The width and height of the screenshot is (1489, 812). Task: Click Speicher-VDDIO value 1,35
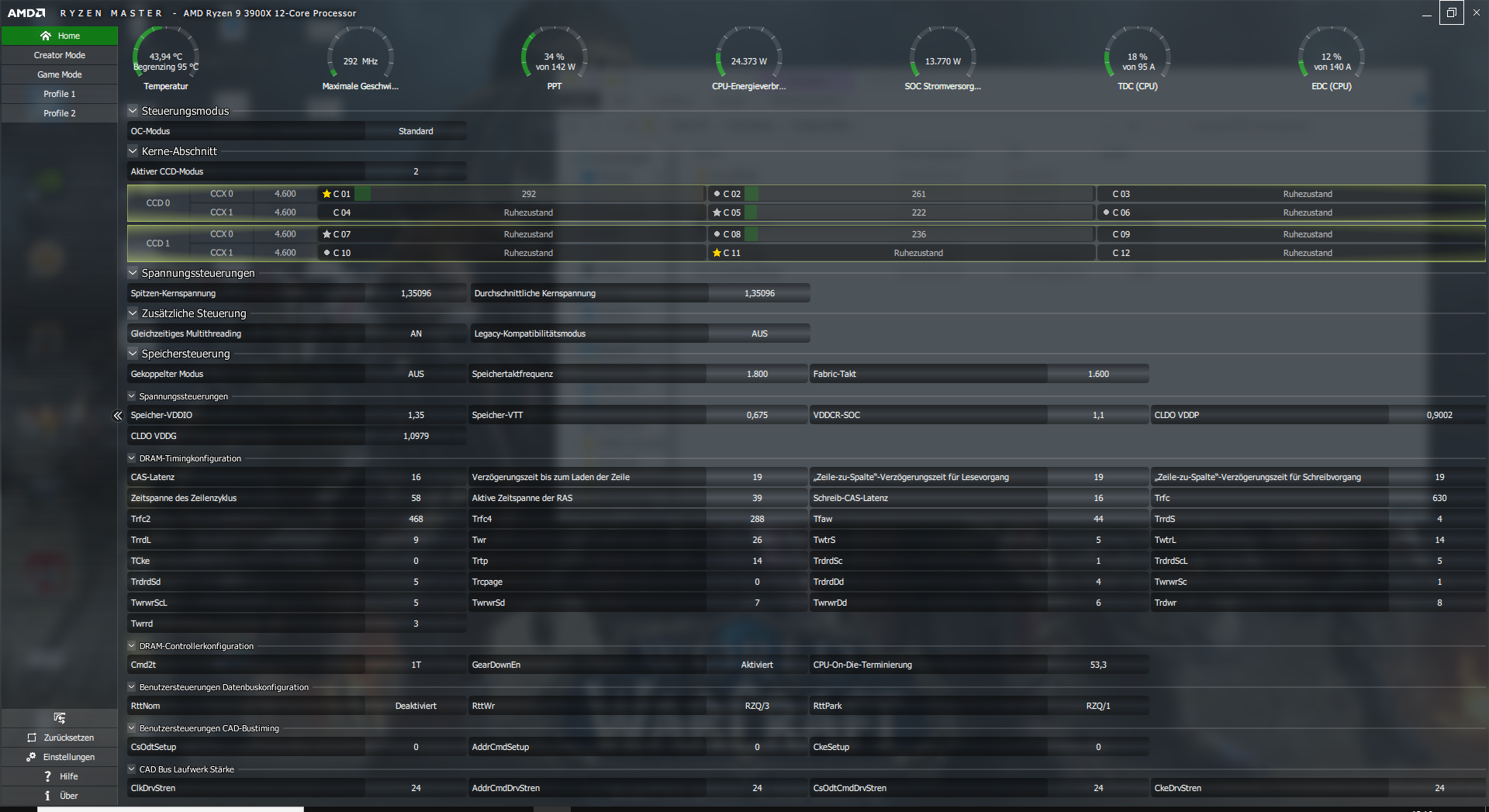point(416,415)
